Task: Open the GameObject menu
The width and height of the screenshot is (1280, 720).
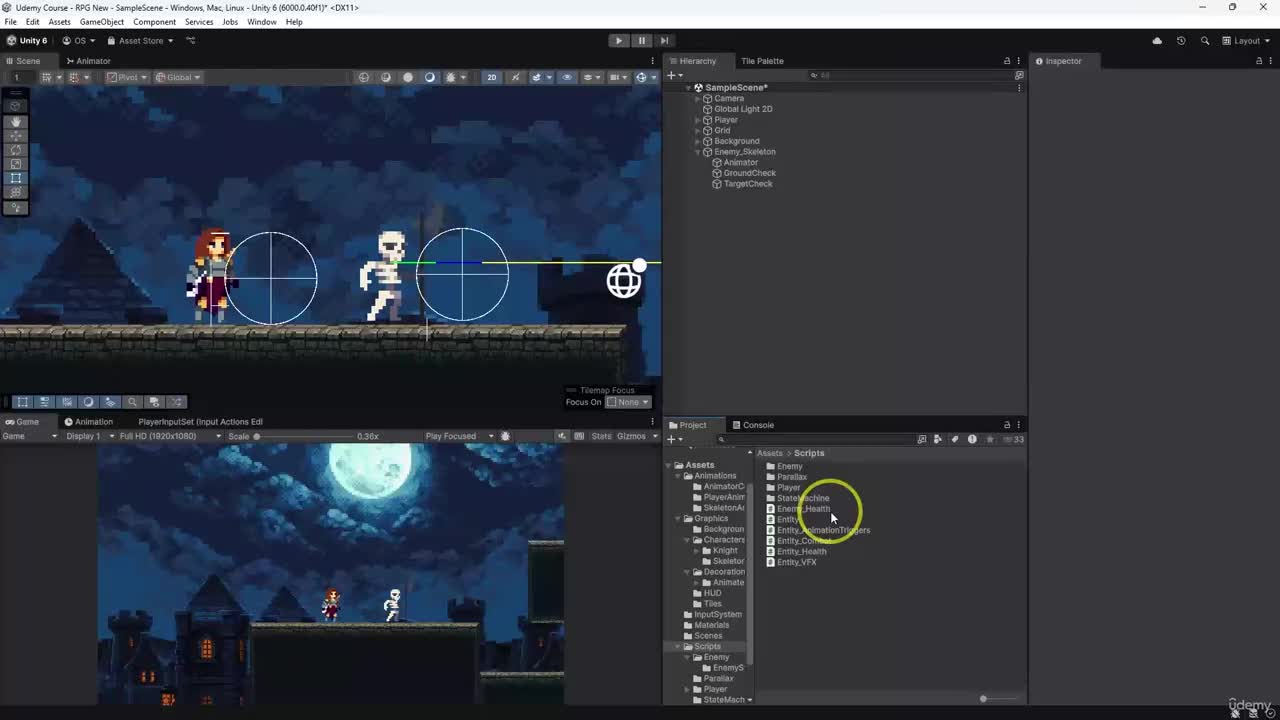Action: 102,22
